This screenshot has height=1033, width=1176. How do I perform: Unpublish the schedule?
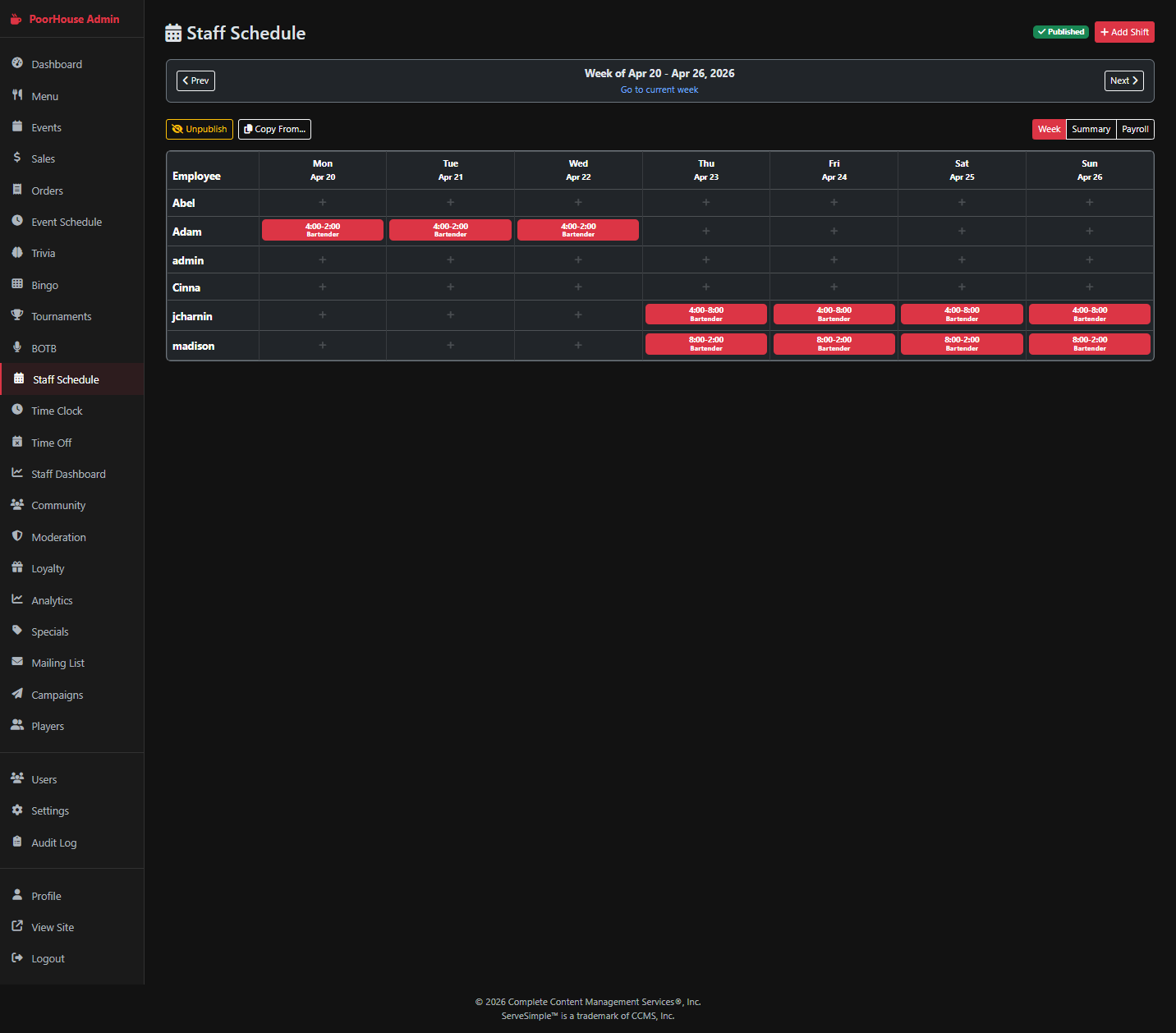click(x=200, y=129)
